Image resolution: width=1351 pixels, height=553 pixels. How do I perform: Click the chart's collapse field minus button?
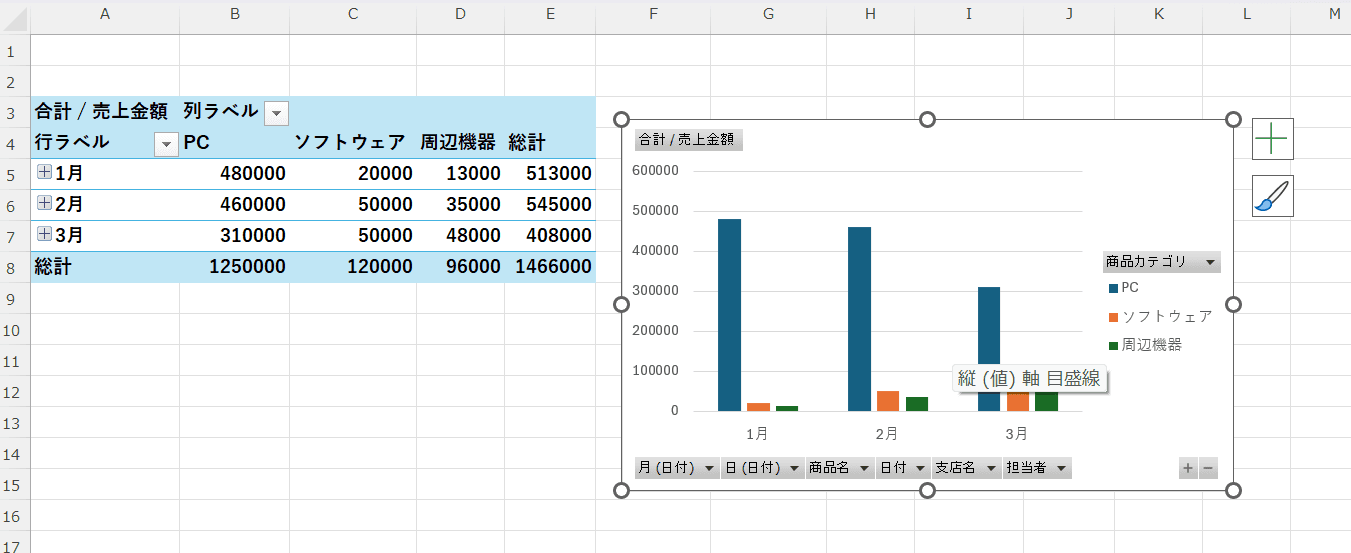[x=1208, y=468]
